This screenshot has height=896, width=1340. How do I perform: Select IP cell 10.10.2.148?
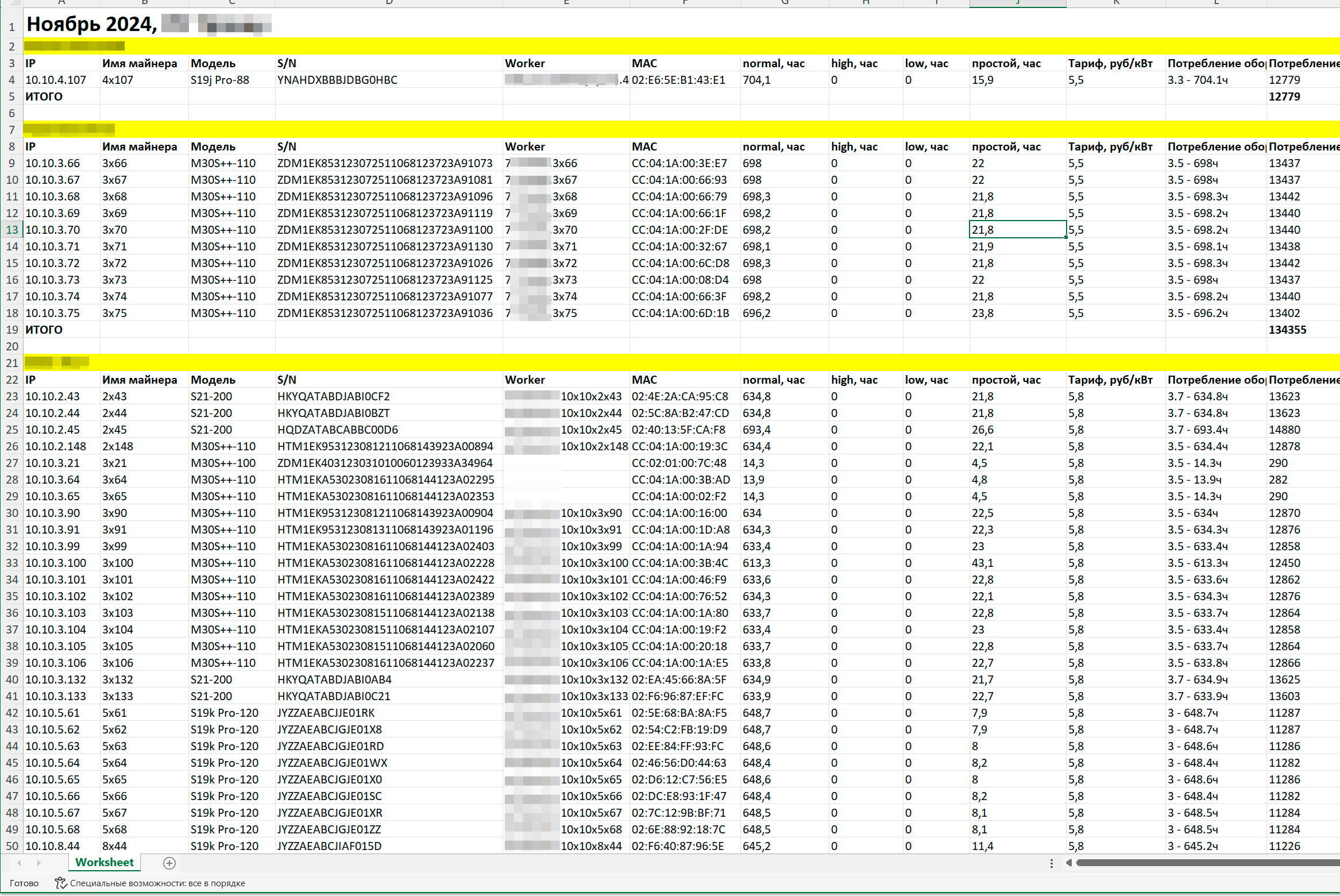coord(61,446)
